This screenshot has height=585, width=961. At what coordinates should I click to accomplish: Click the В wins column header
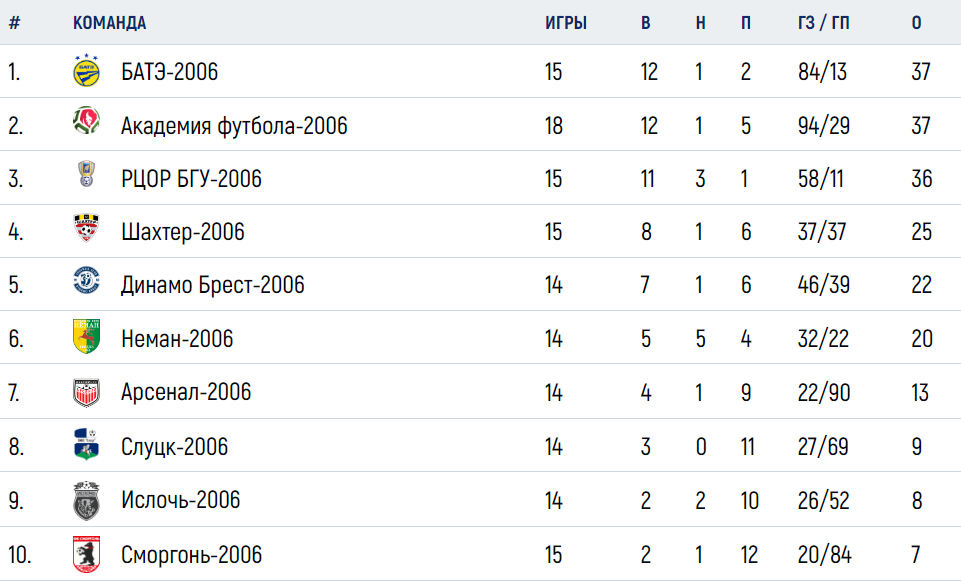645,23
